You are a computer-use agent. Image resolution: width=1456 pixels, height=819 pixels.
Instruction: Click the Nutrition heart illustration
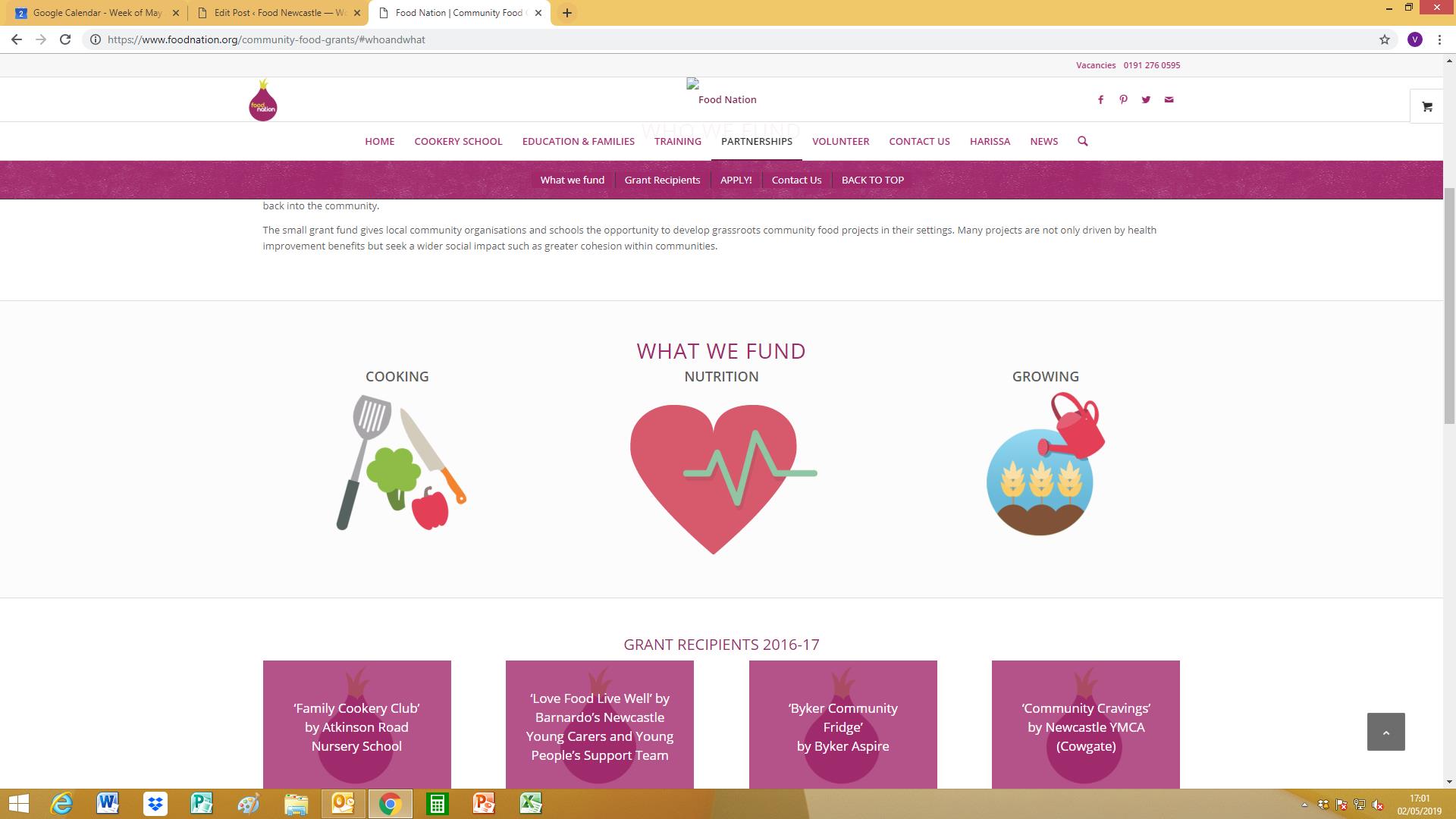[723, 479]
